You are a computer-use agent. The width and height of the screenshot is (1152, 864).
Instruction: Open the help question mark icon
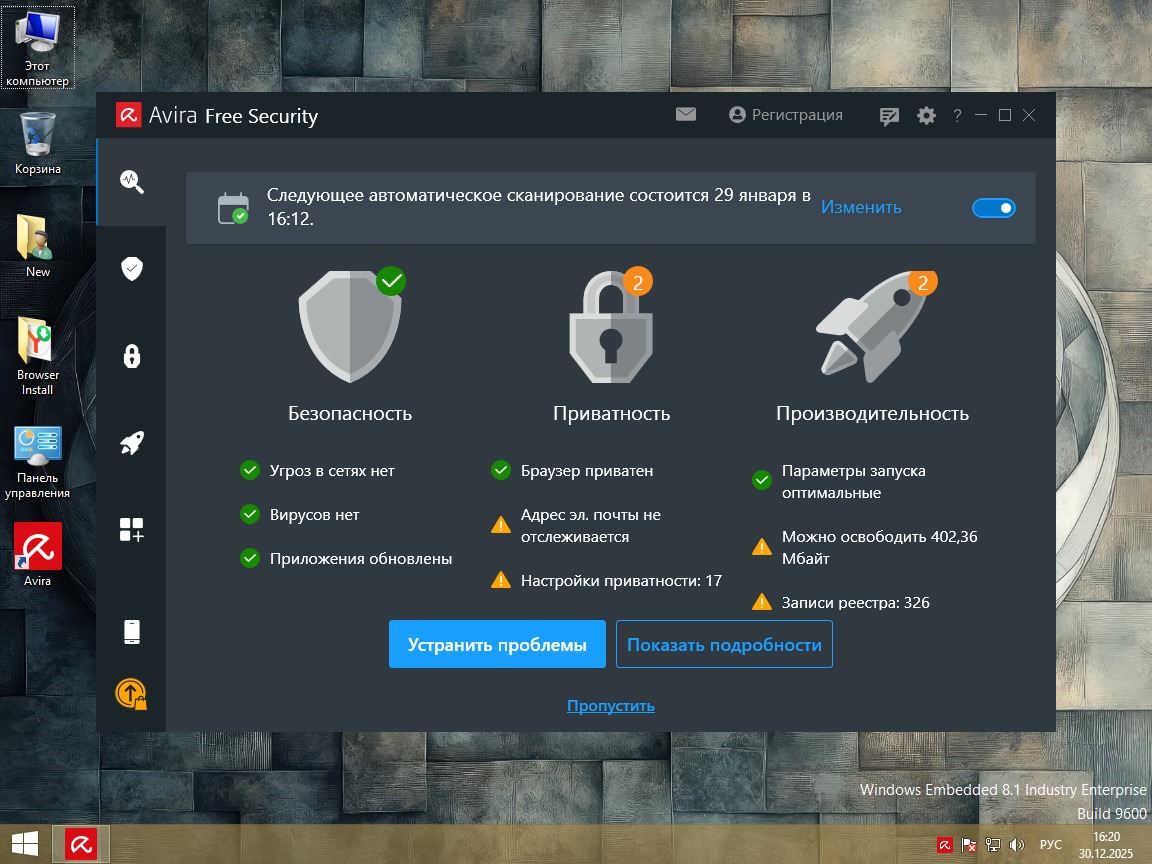[957, 115]
